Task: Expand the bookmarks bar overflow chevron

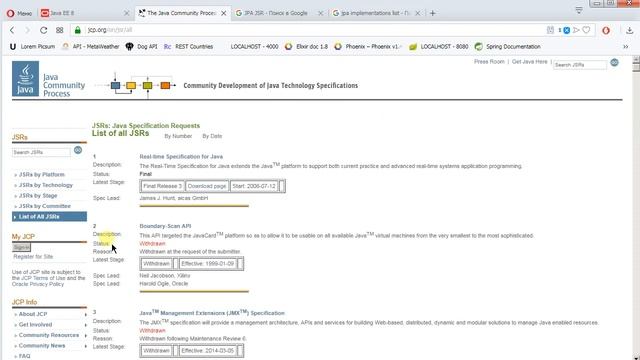Action: pyautogui.click(x=625, y=47)
